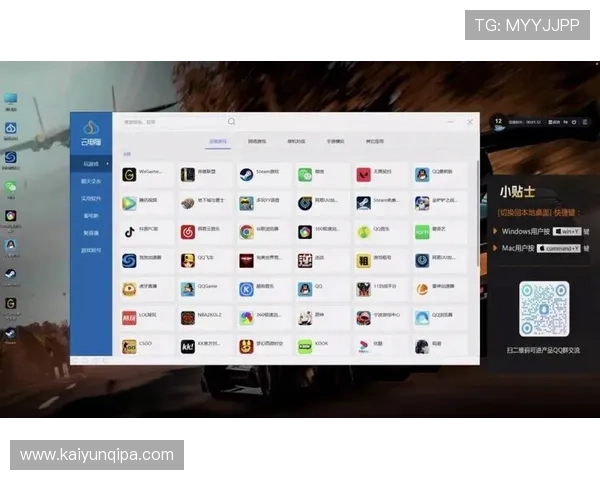Click the search magnifier icon
The image size is (600, 480).
(232, 122)
